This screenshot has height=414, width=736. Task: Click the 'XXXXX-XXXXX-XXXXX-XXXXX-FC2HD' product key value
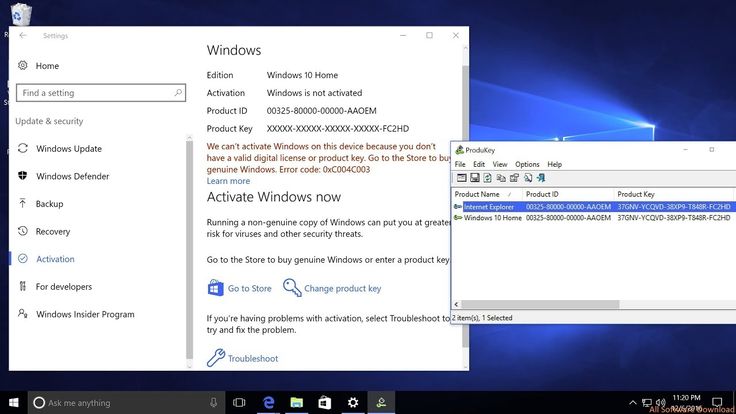coord(338,129)
